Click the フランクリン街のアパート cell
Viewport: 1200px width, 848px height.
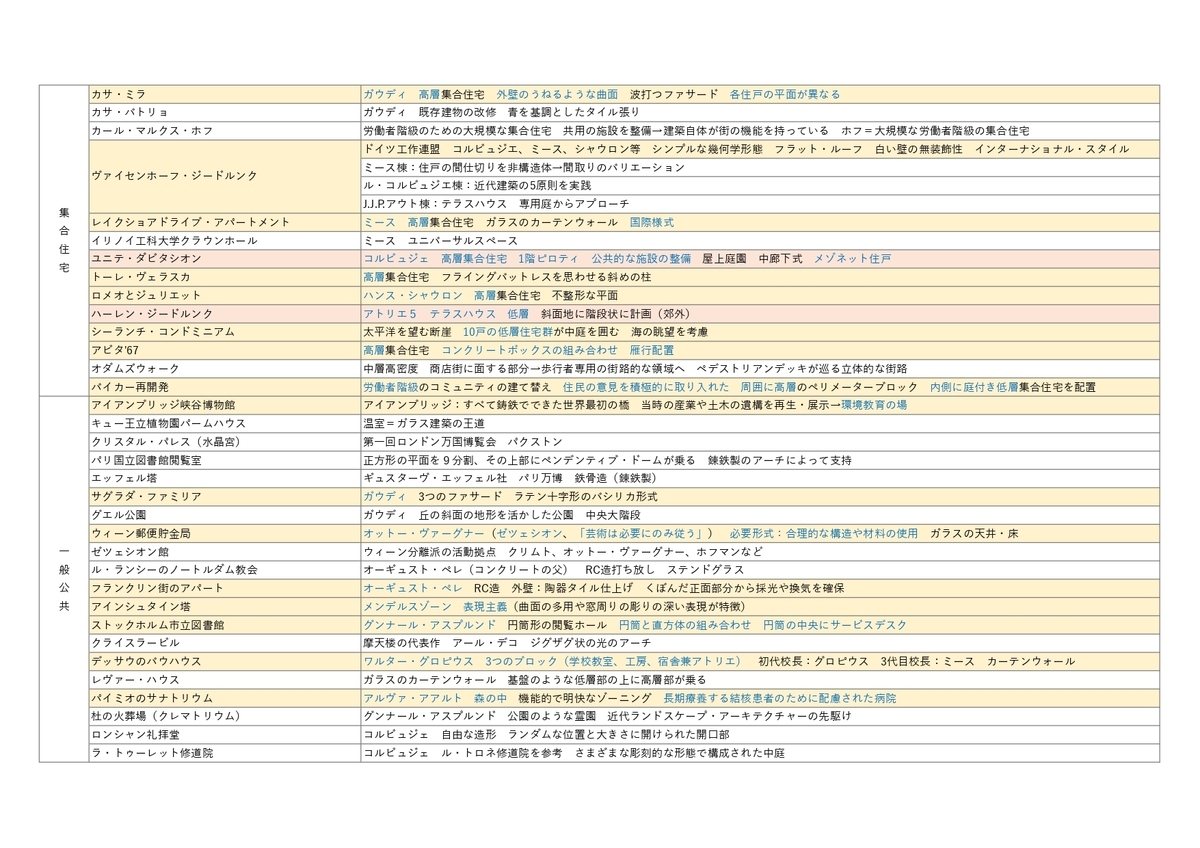224,588
